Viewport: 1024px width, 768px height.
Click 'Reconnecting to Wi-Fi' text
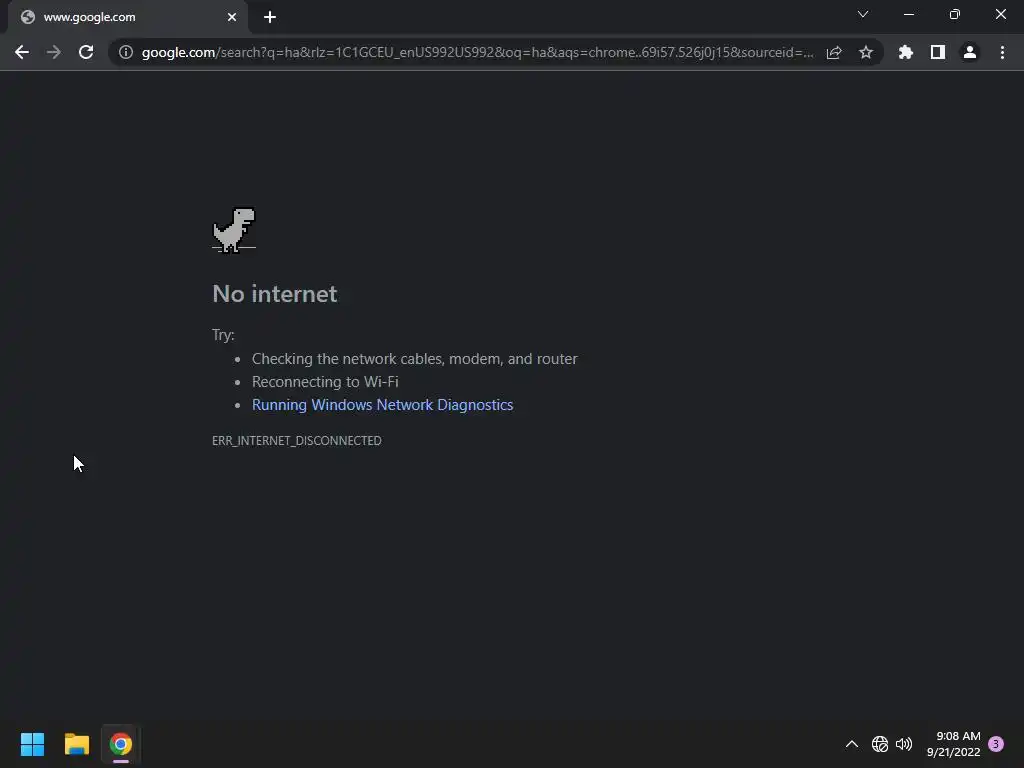click(x=325, y=381)
